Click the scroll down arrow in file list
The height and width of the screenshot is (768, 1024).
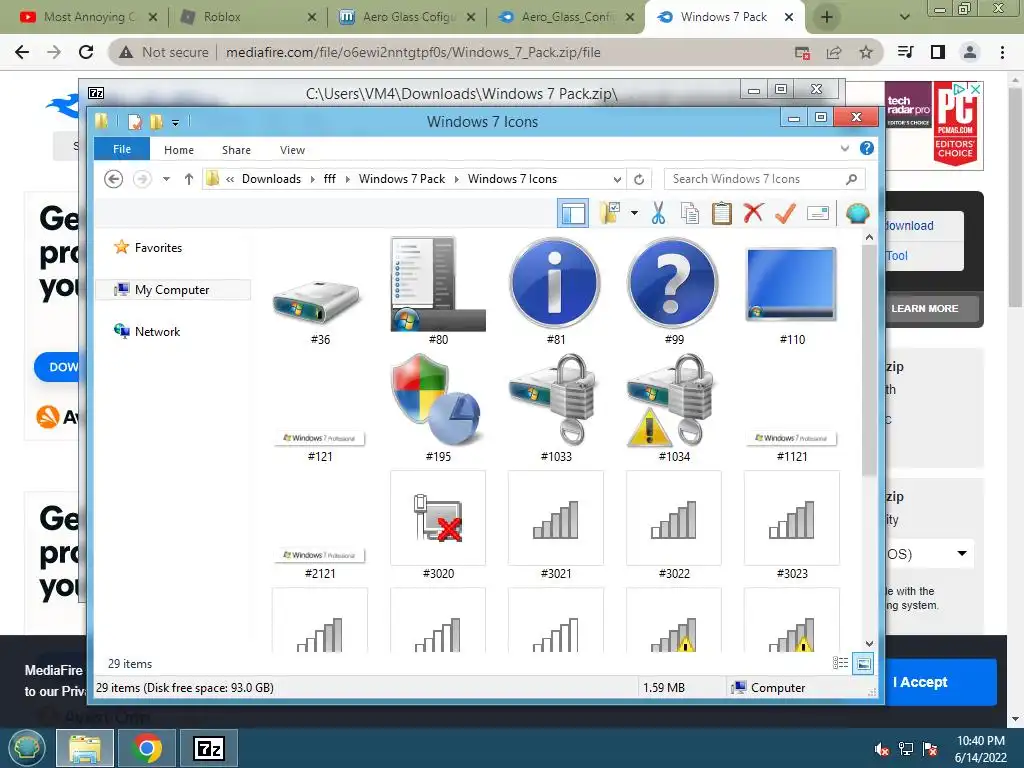point(869,643)
